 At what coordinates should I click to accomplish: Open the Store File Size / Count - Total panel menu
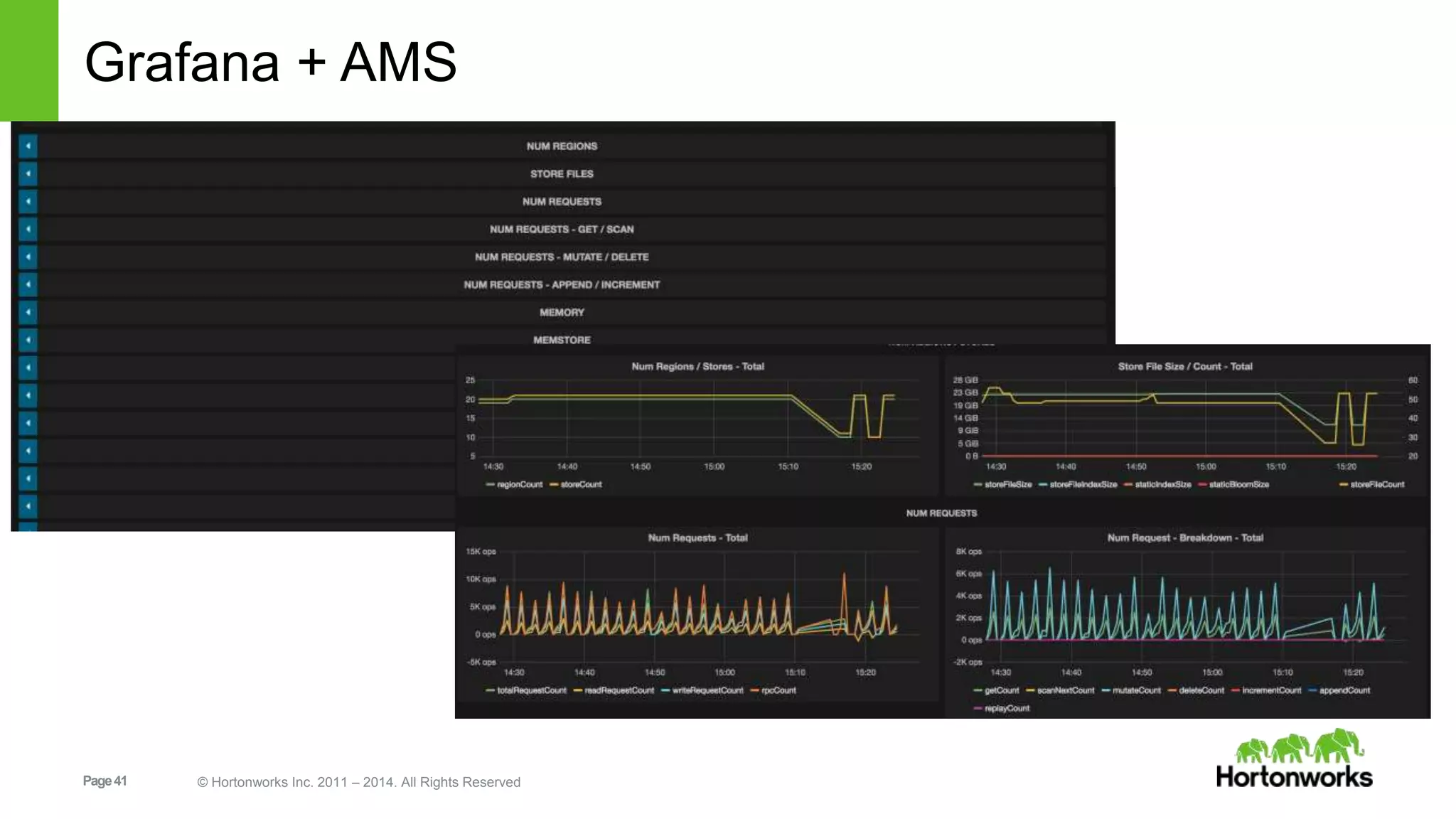tap(1185, 366)
